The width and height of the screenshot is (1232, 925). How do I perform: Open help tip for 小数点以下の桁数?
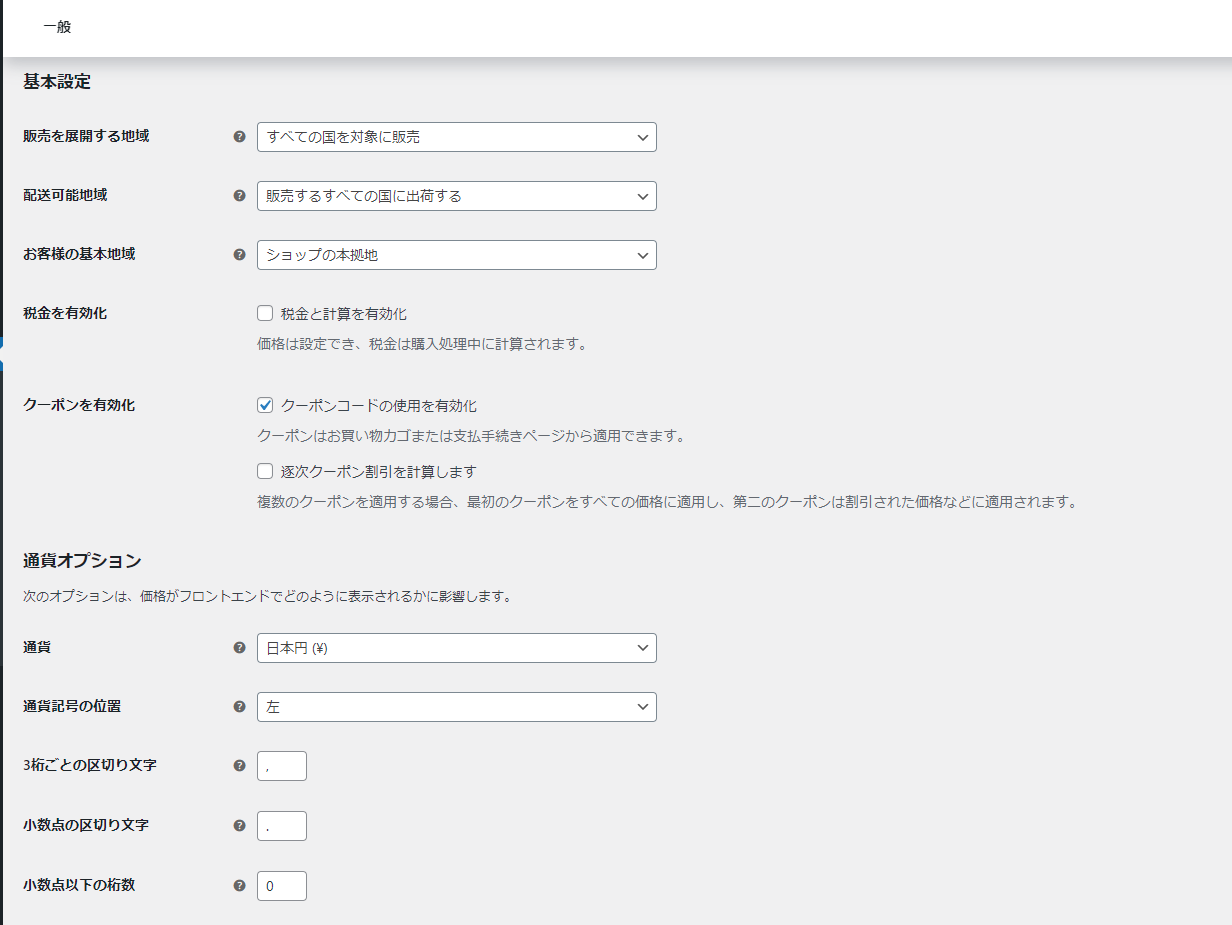point(239,886)
